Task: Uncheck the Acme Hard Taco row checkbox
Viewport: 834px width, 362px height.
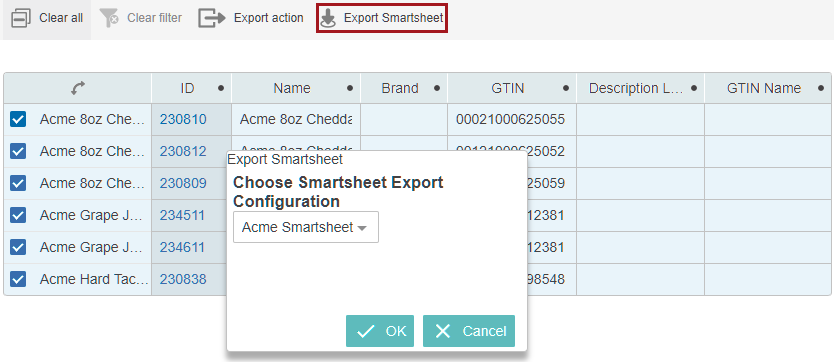Action: pos(18,279)
